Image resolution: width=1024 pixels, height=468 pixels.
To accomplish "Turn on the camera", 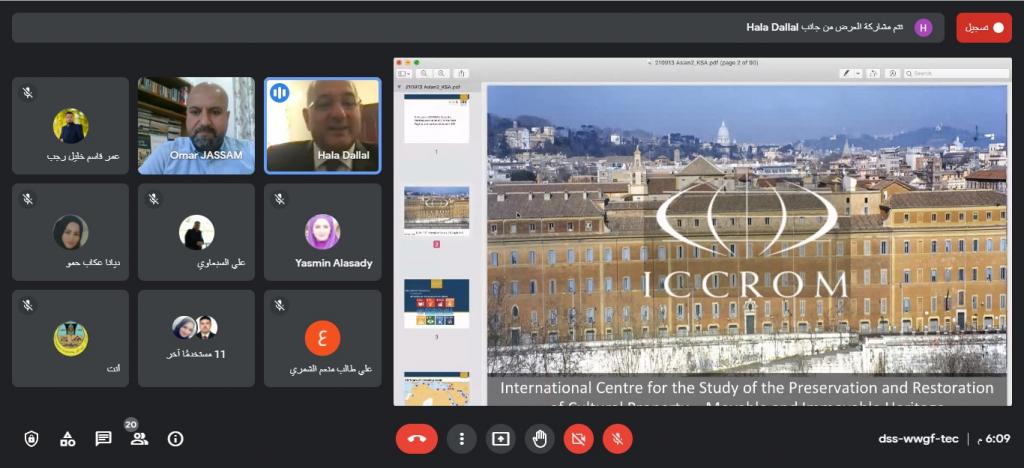I will tap(578, 438).
